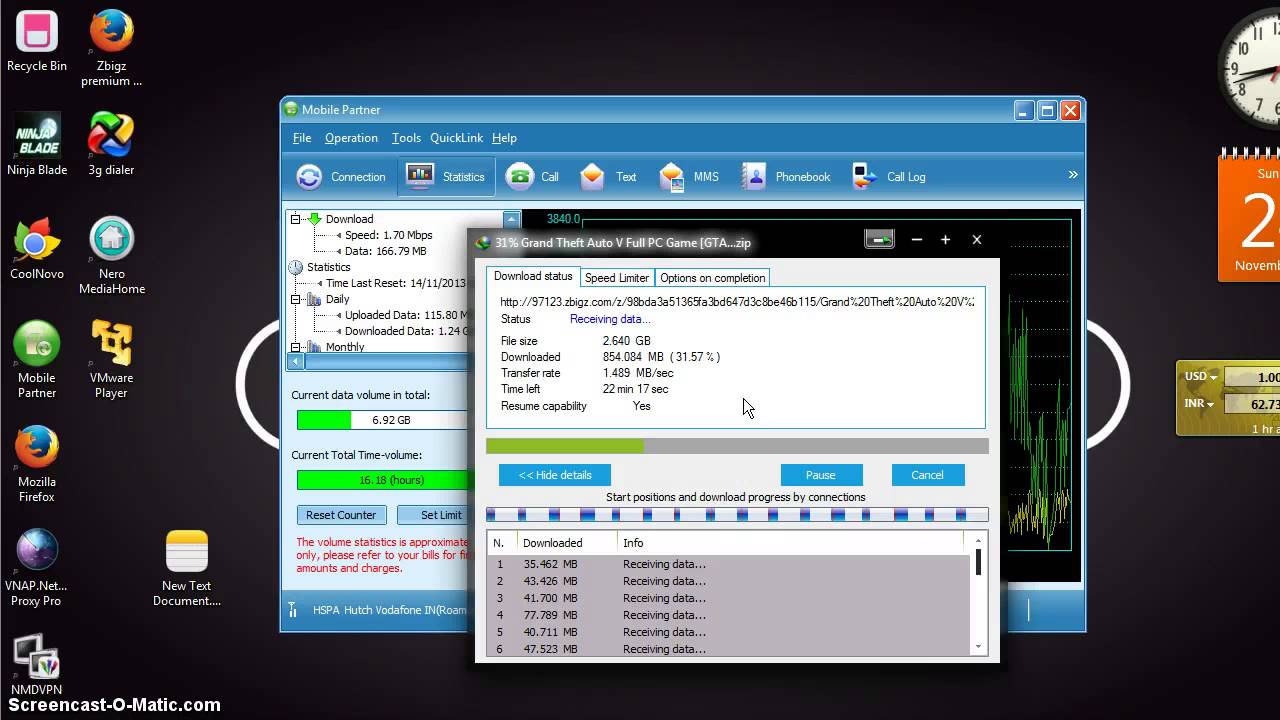Open Text messages in Mobile Partner
The image size is (1280, 720).
click(x=608, y=177)
